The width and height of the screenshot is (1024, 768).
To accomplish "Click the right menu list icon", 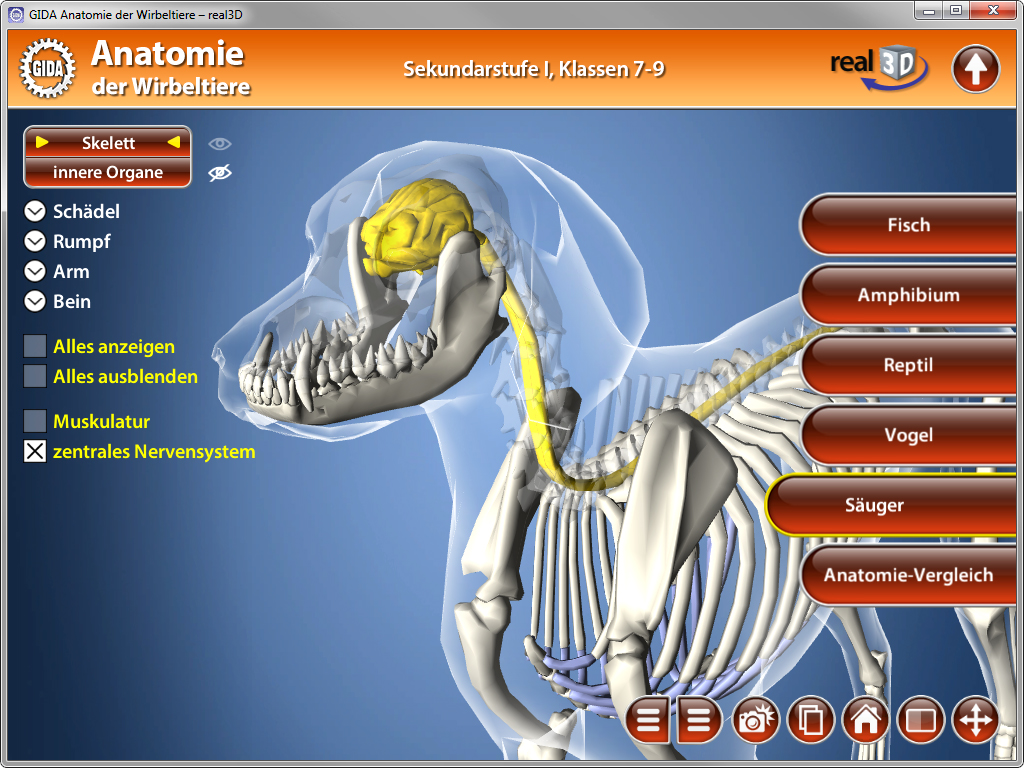I will [700, 720].
